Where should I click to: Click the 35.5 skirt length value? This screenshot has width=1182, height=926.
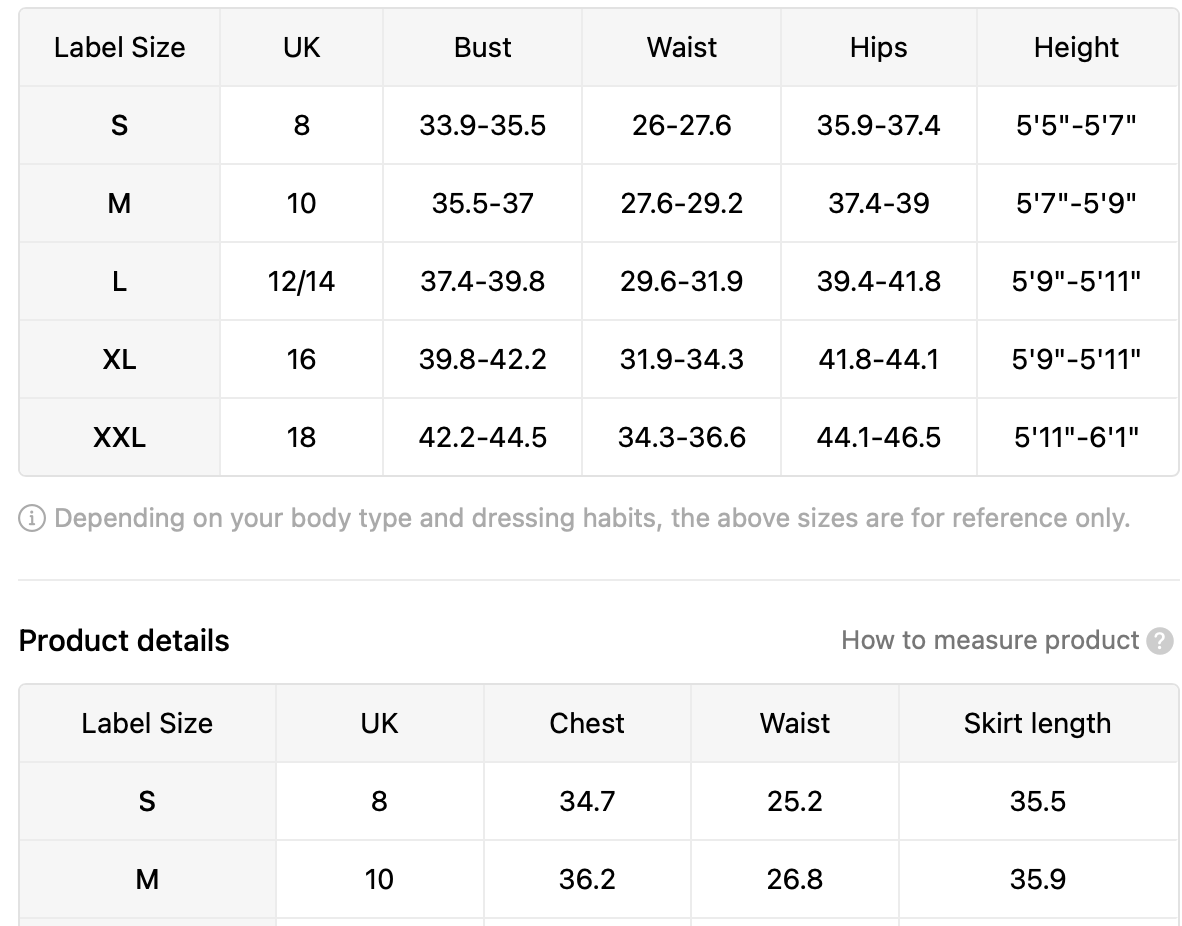[1037, 801]
